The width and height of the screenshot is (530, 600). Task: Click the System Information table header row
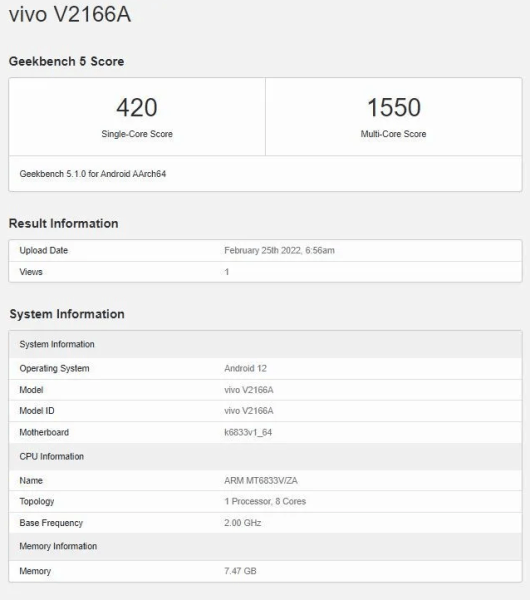265,344
